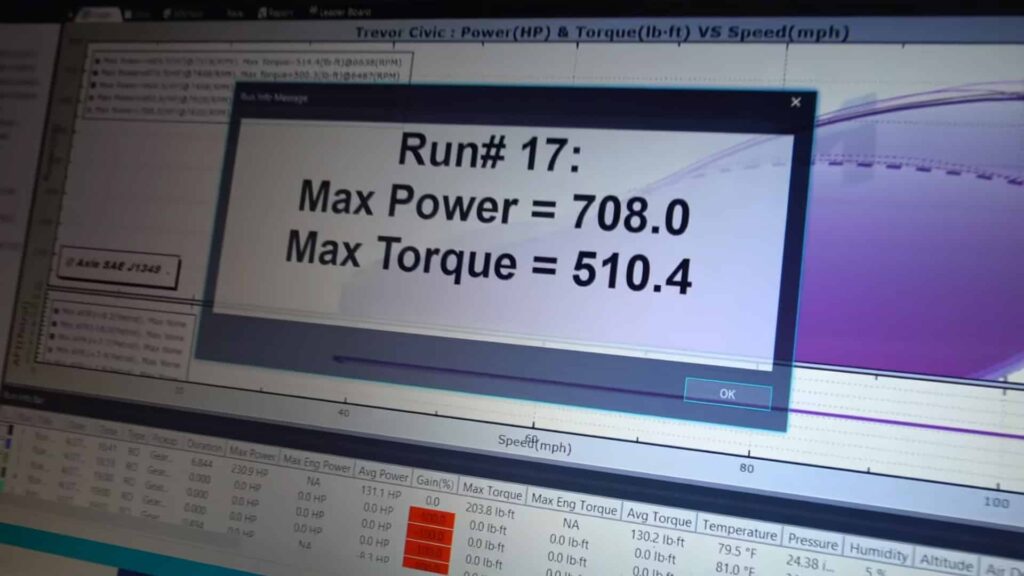Click the Max Power column header
Screen dimensions: 1024x576
(x=252, y=453)
